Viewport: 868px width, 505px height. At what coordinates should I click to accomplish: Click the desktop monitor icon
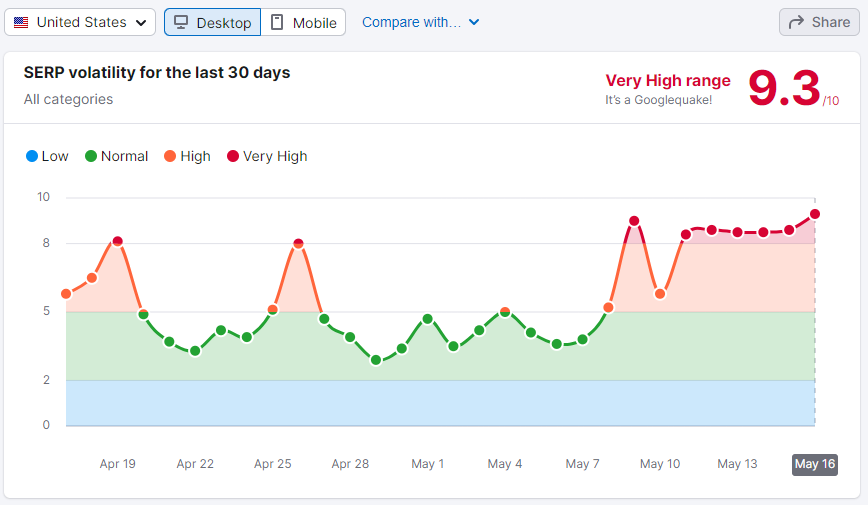point(181,22)
